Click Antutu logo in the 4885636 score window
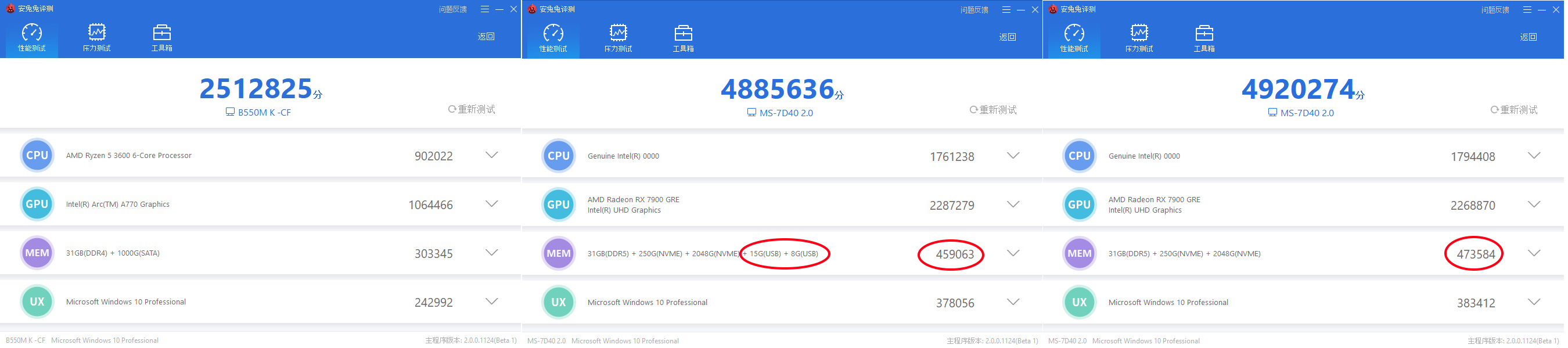Image resolution: width=1568 pixels, height=348 pixels. 532,9
